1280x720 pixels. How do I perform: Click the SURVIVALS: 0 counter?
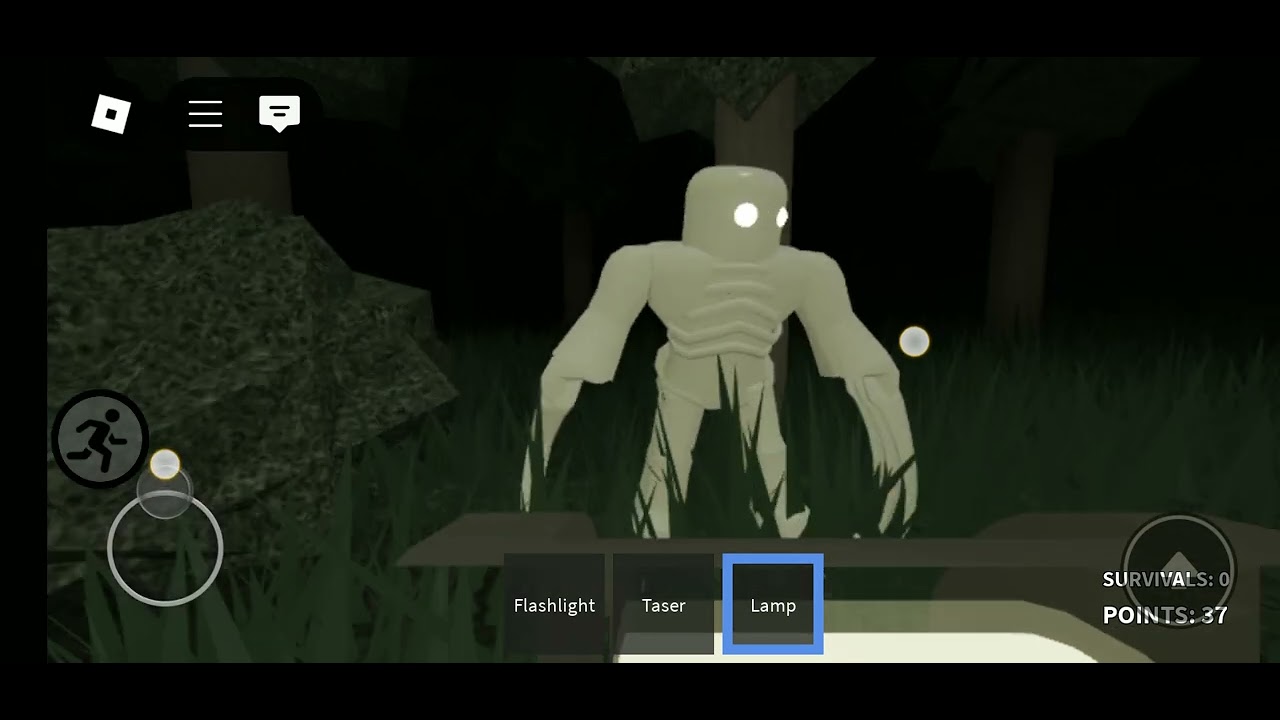point(1166,579)
